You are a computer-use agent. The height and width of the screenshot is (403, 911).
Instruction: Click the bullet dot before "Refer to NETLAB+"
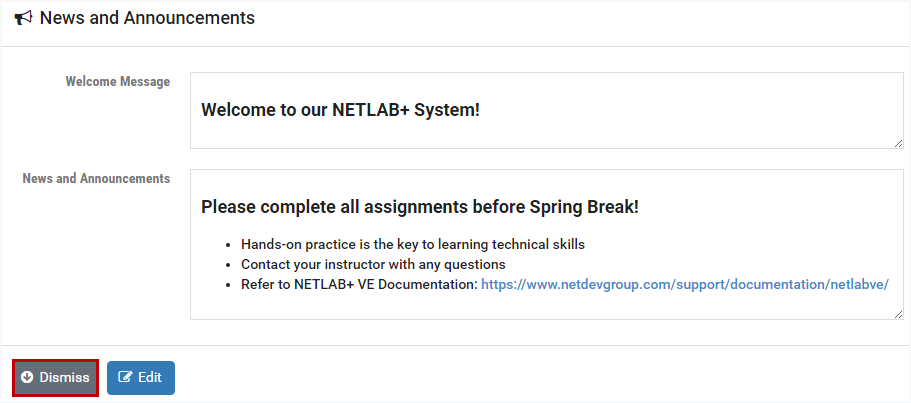[228, 285]
